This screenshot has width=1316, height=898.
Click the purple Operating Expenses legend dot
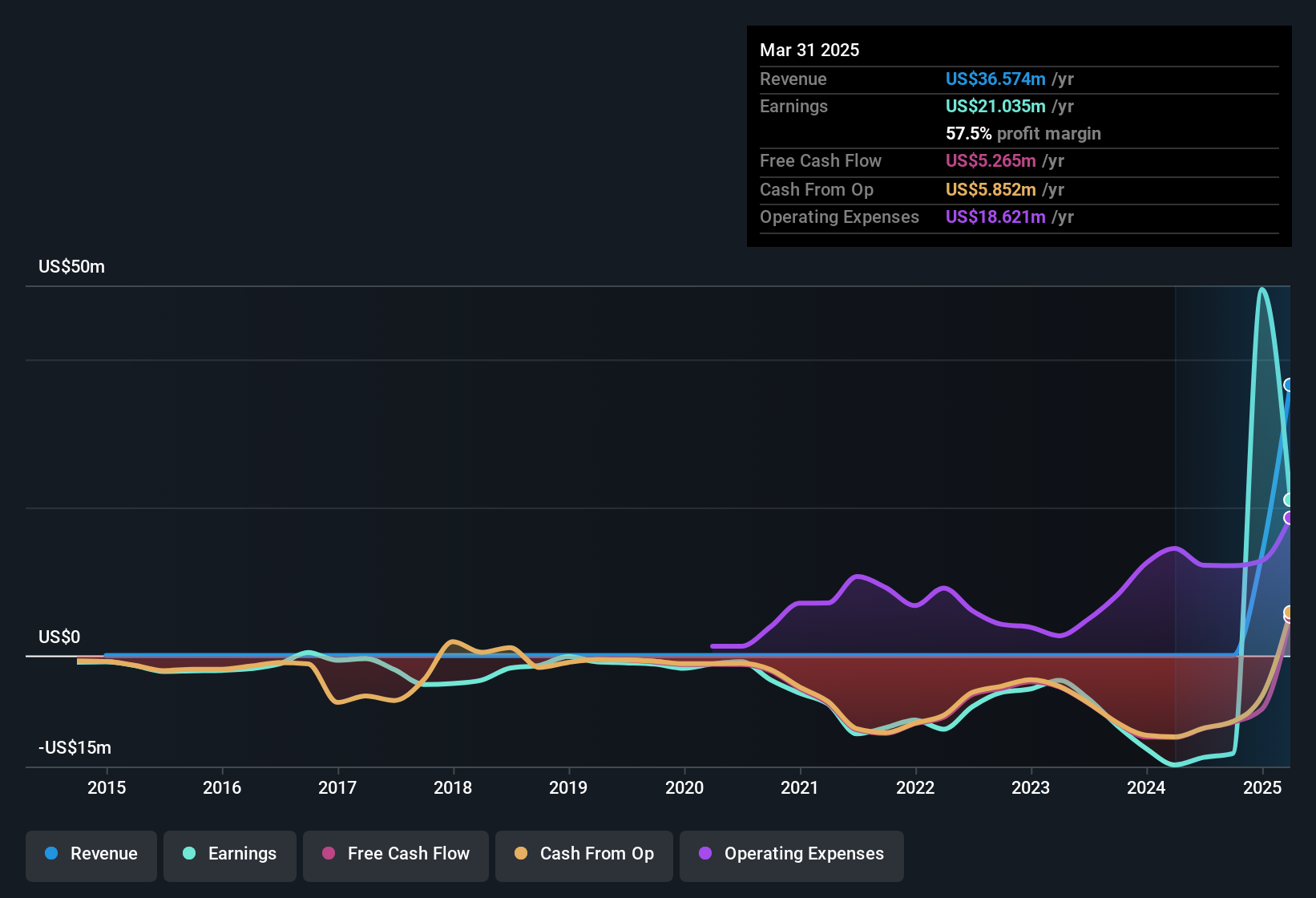705,854
